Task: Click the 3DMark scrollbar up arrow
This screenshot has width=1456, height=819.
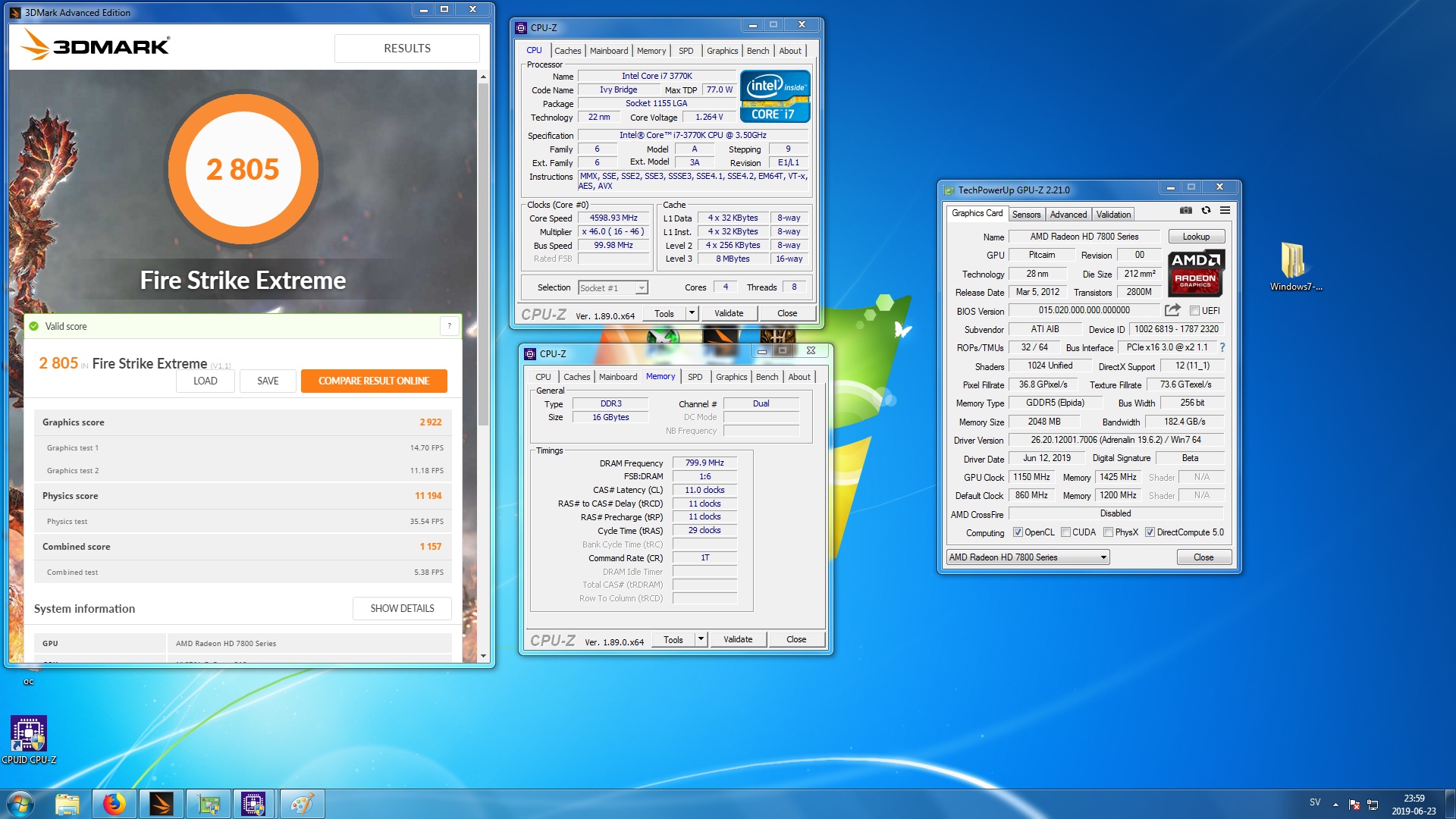Action: (483, 77)
